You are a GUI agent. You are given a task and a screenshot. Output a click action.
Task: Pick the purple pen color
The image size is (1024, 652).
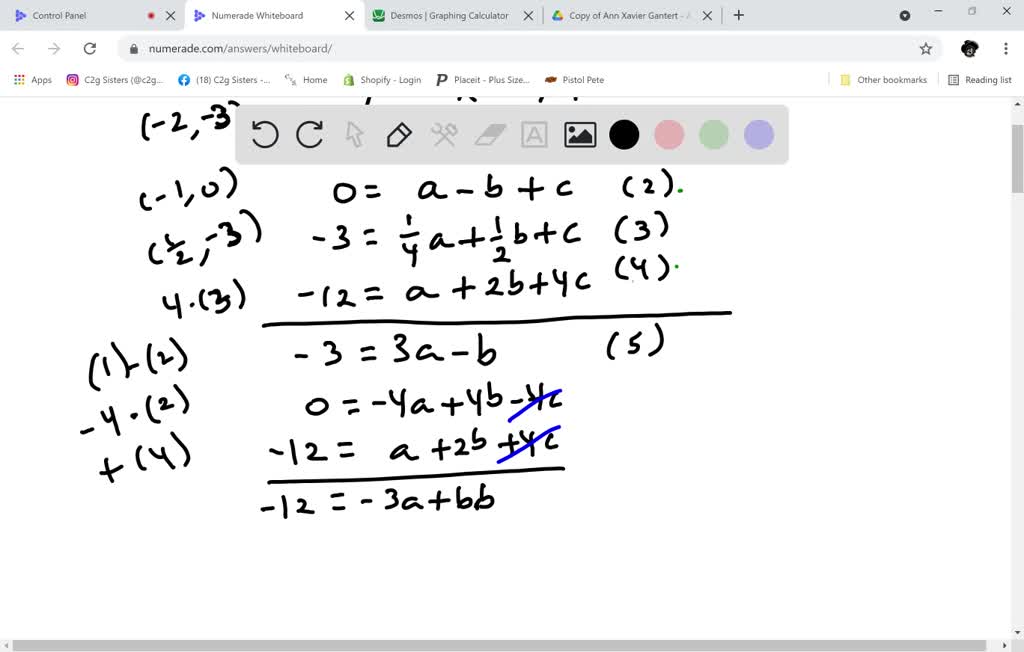click(758, 134)
